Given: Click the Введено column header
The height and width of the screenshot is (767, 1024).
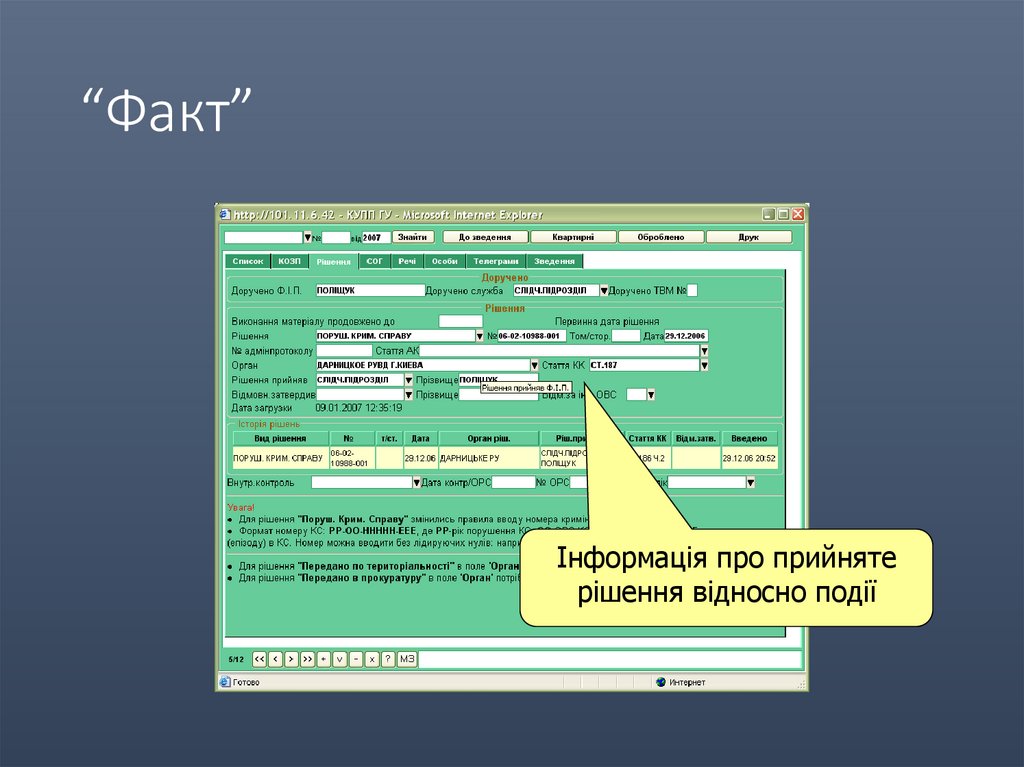Looking at the screenshot, I should 749,438.
